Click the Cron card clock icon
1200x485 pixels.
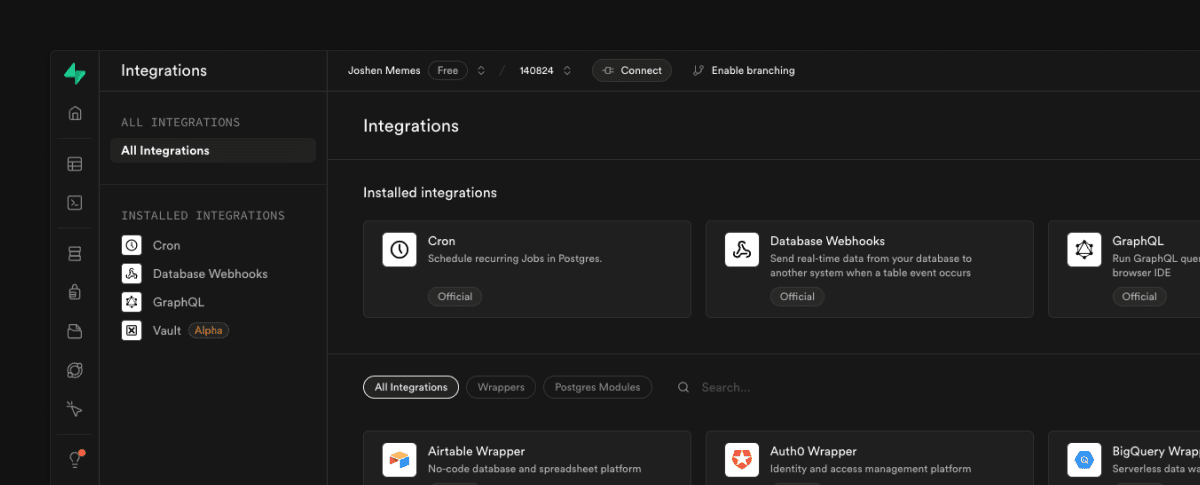(x=400, y=249)
